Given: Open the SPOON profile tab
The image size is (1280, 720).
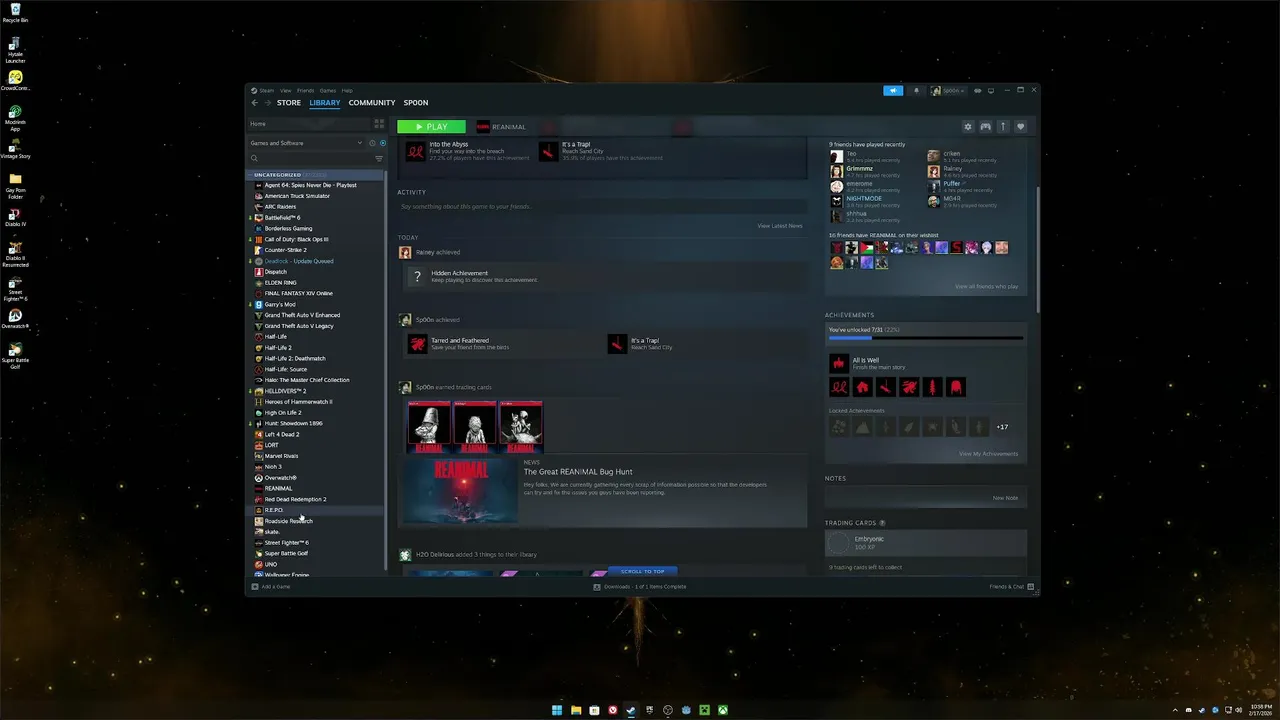Looking at the screenshot, I should pos(416,103).
